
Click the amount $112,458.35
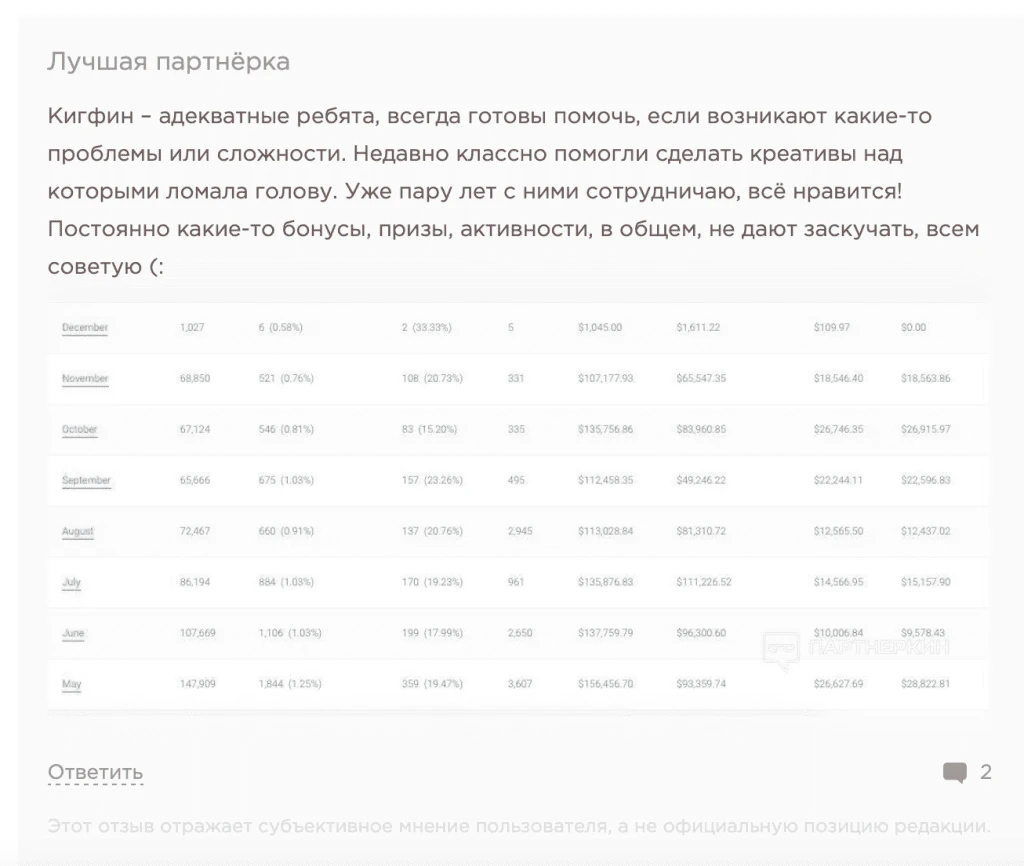[x=605, y=480]
